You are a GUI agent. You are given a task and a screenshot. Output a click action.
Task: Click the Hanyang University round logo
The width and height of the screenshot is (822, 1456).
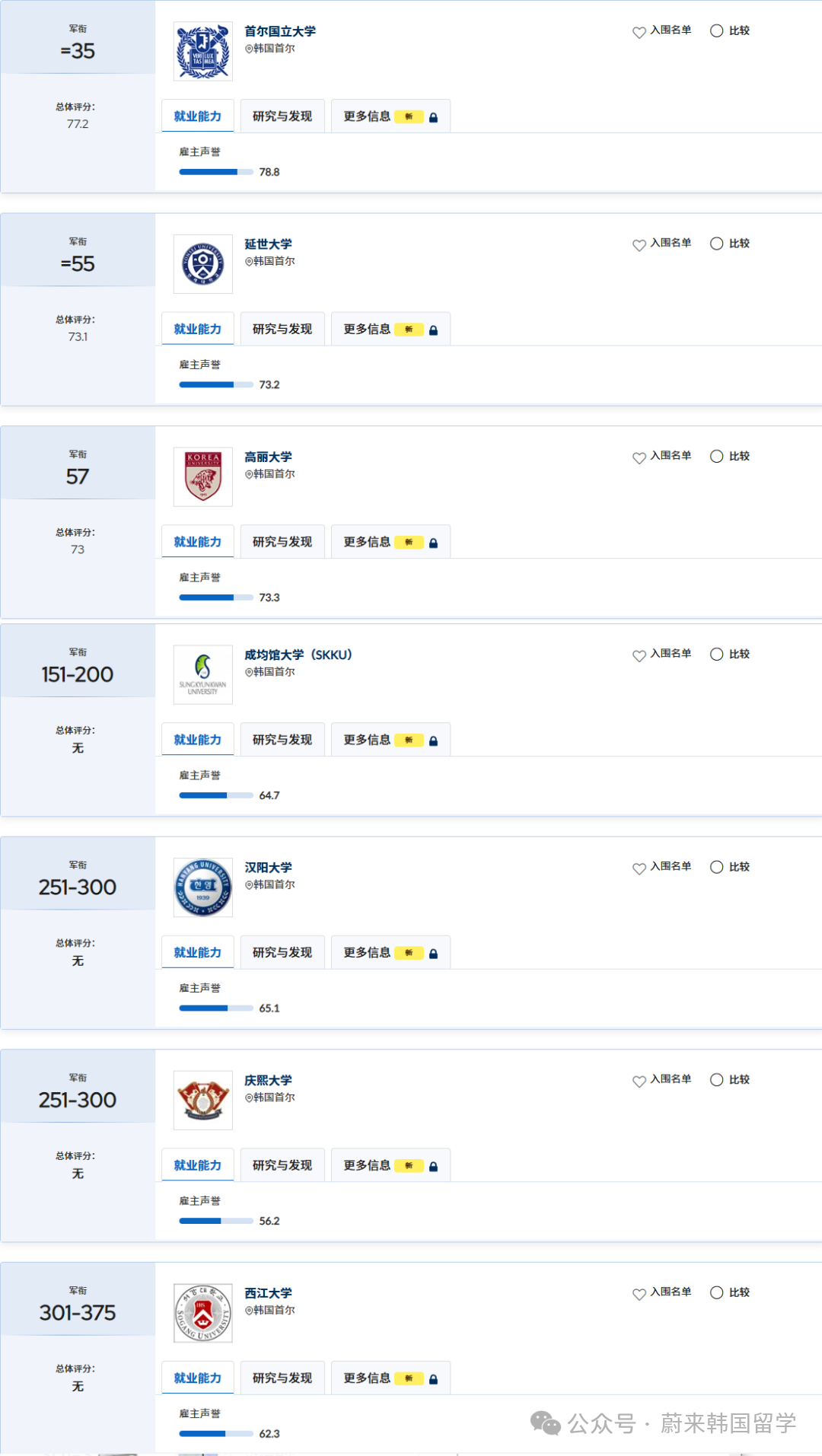point(202,887)
